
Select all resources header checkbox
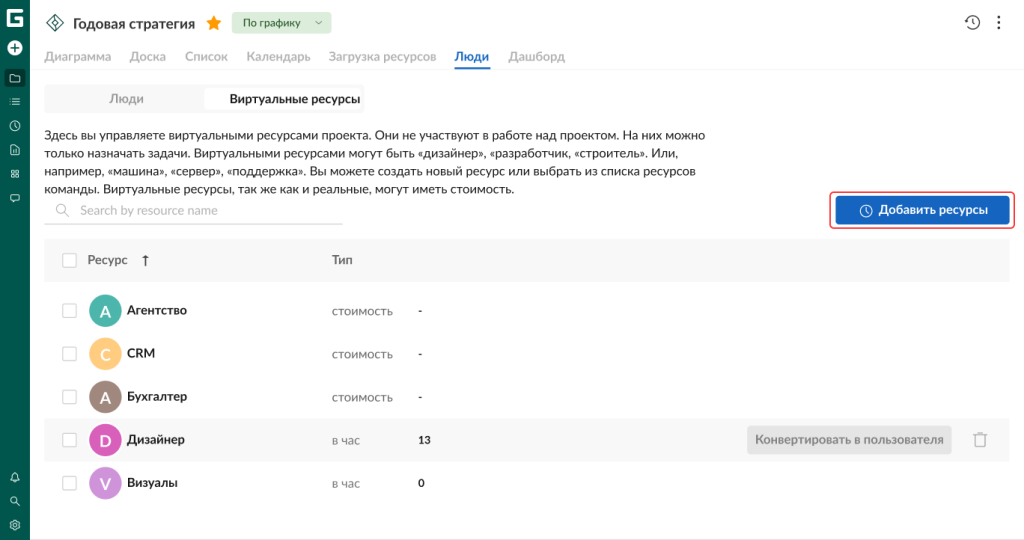[69, 261]
